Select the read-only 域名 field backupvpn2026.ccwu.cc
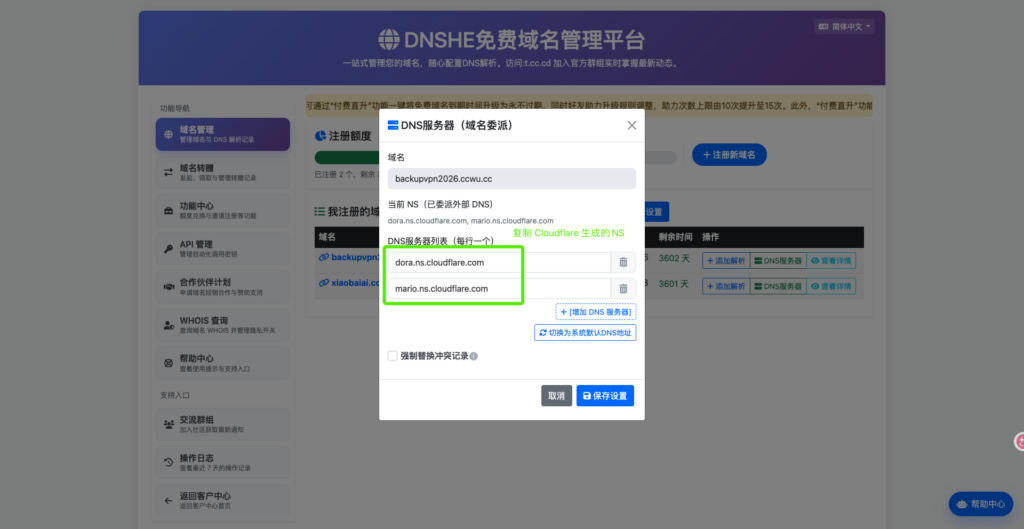1024x529 pixels. (511, 179)
